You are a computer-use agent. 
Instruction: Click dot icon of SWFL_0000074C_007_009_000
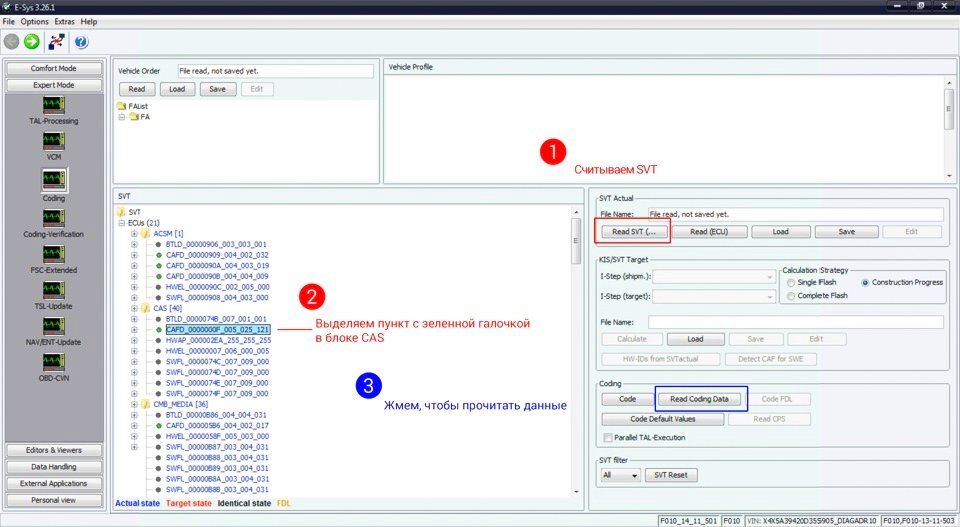coord(159,362)
